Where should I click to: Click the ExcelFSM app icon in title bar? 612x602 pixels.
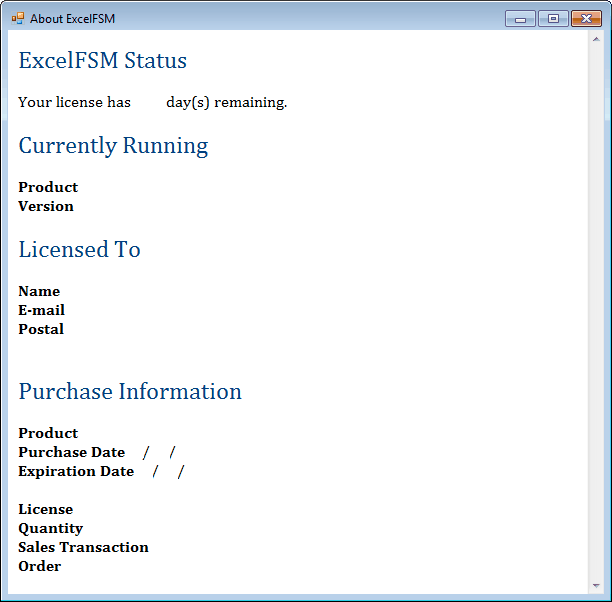(18, 18)
